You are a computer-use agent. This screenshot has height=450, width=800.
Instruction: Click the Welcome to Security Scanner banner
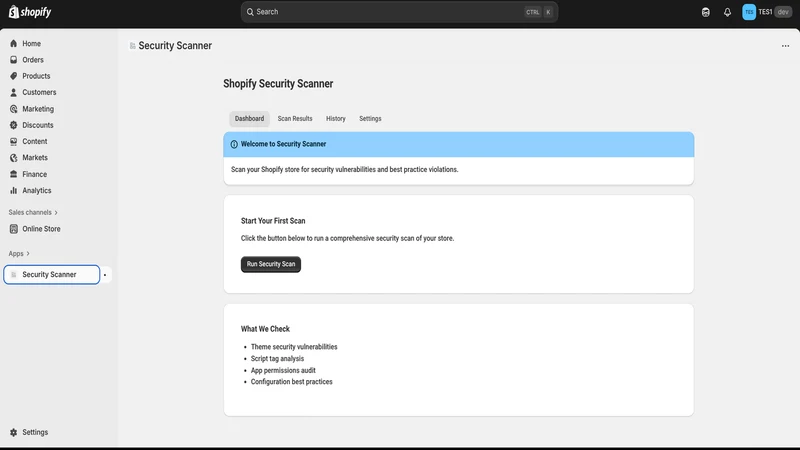459,144
